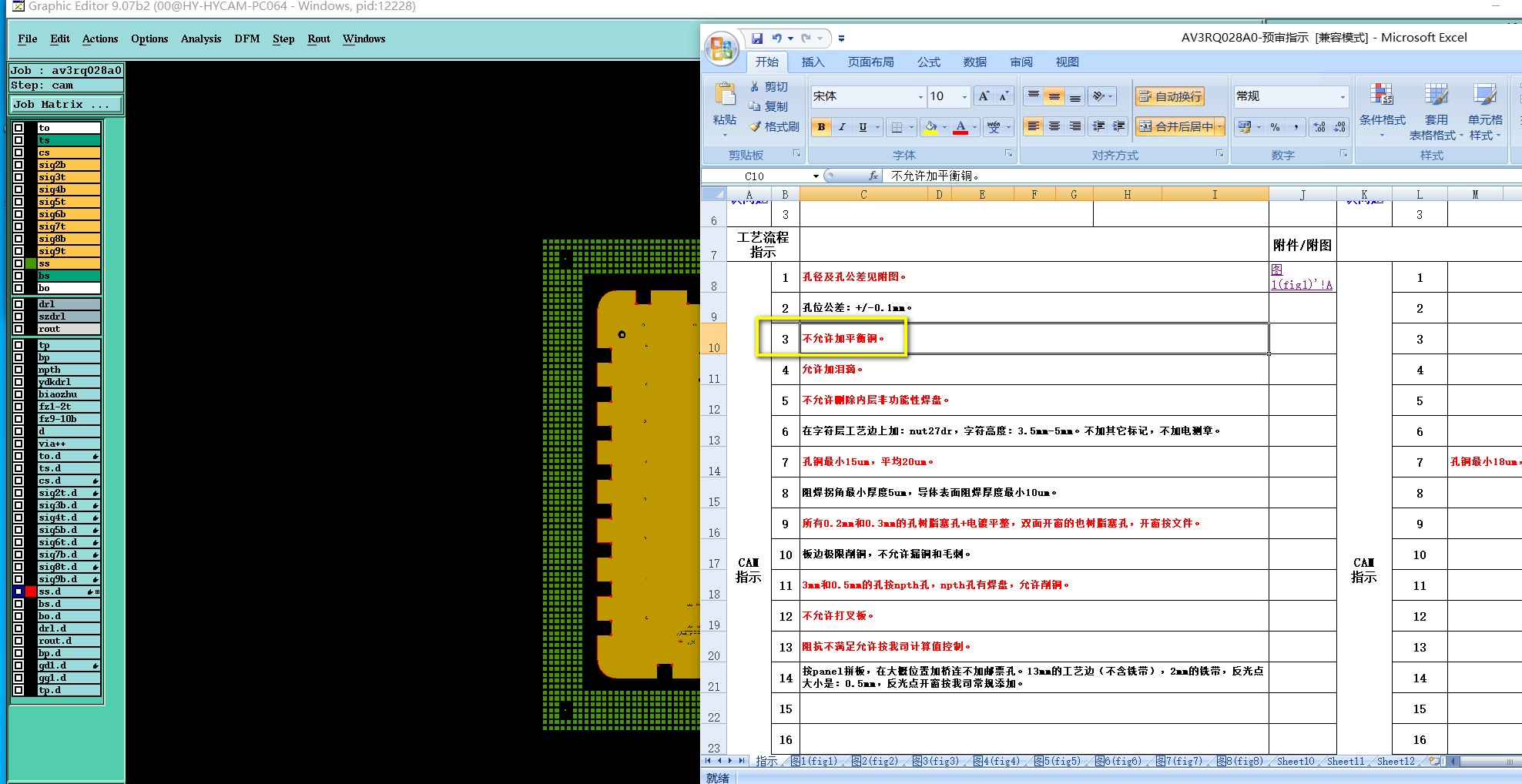Viewport: 1522px width, 784px height.
Task: Open the font size dropdown showing 10
Action: pos(964,97)
